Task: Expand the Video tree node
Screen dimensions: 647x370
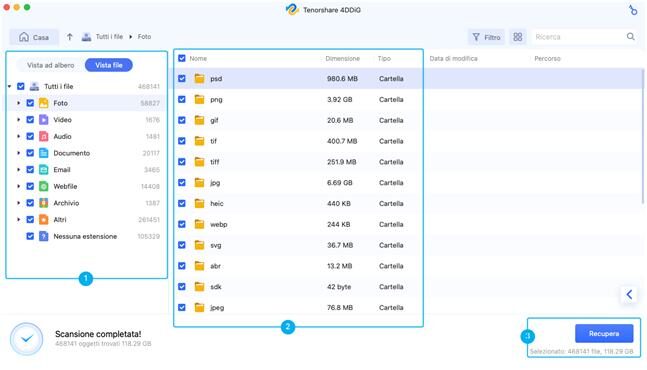Action: click(x=18, y=120)
